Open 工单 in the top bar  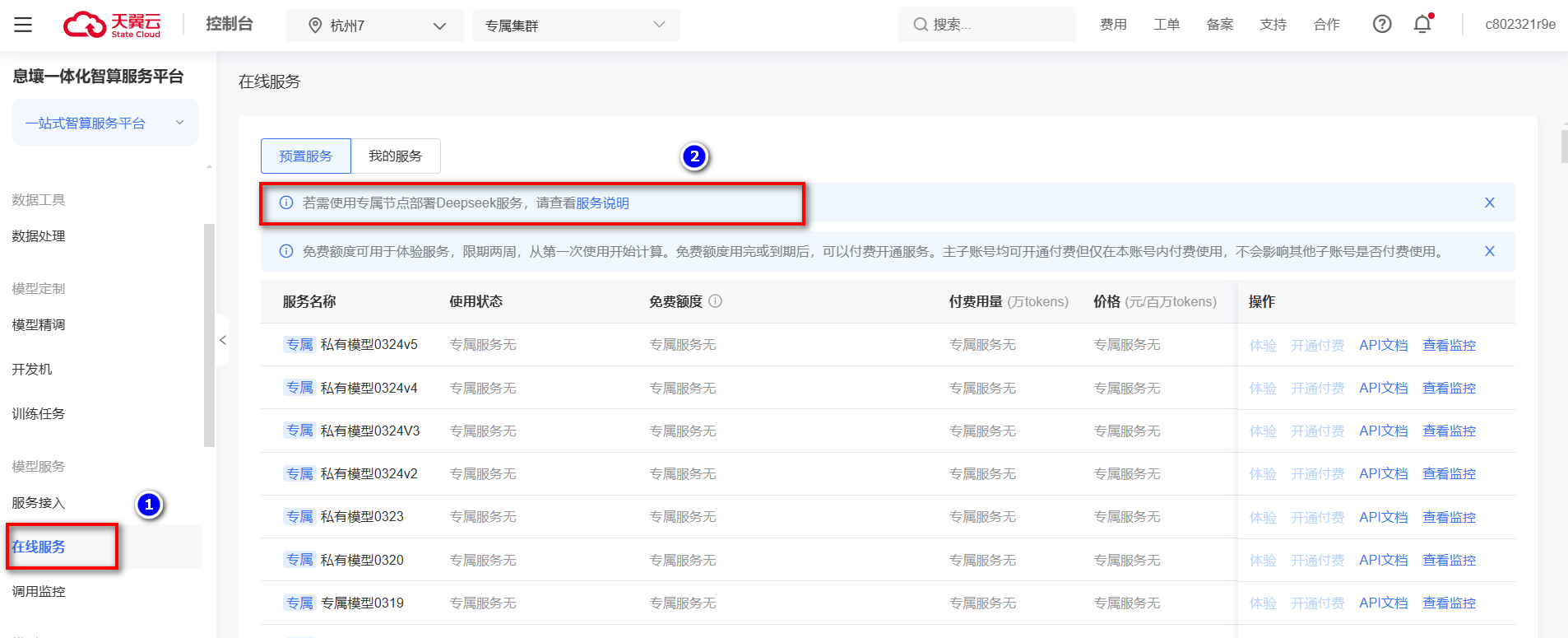pyautogui.click(x=1167, y=25)
